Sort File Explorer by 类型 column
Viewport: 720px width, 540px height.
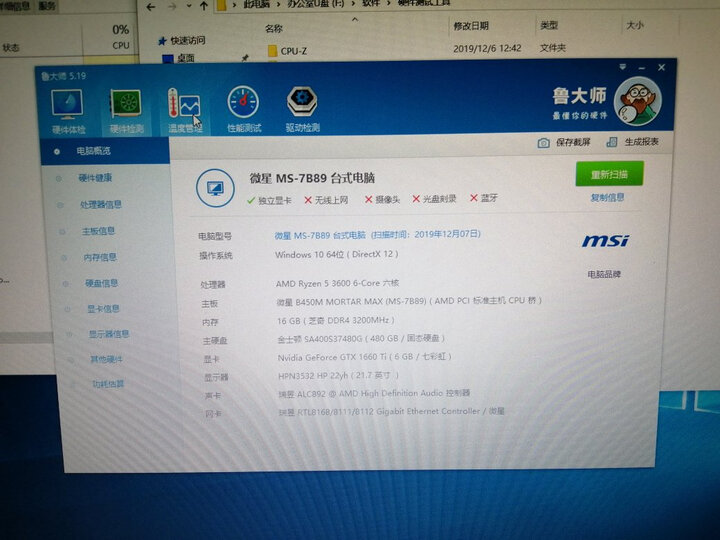[549, 25]
